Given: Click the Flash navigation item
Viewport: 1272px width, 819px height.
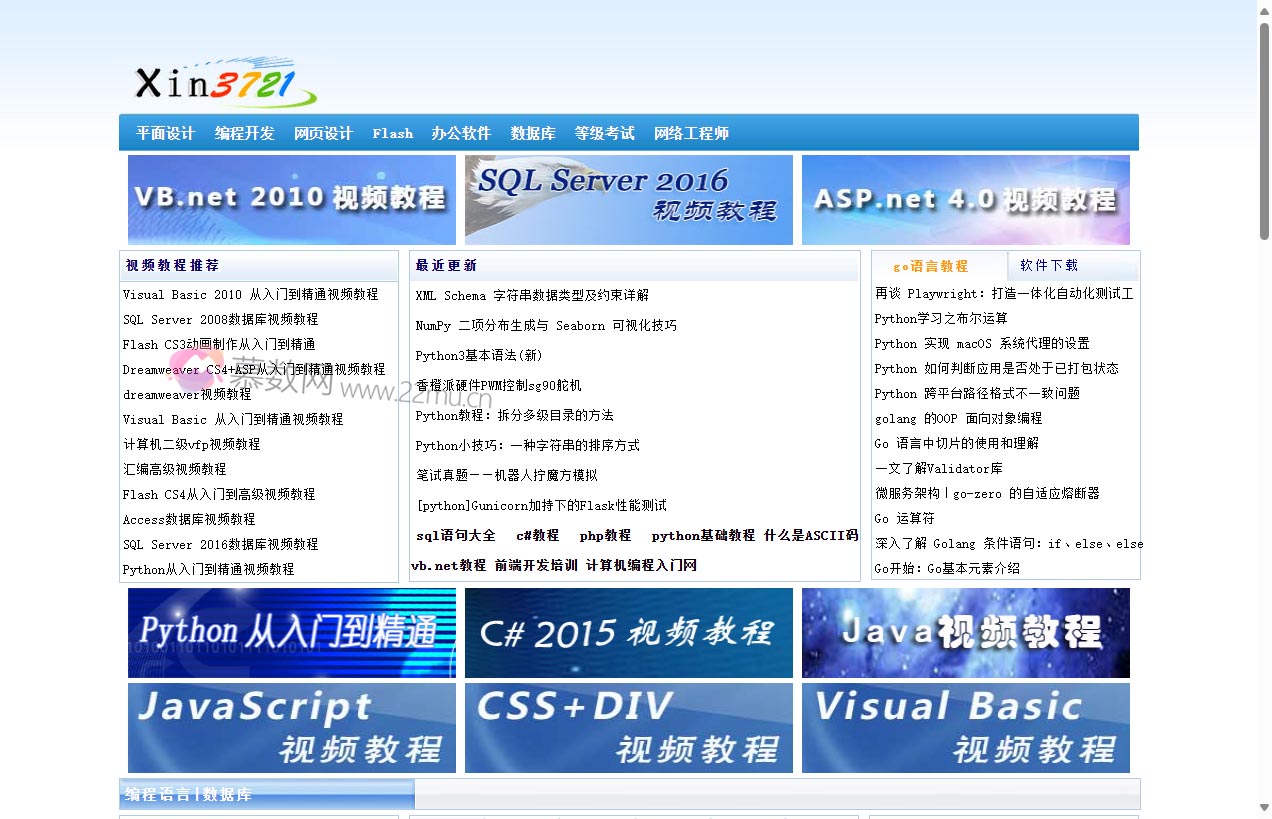Looking at the screenshot, I should tap(392, 132).
